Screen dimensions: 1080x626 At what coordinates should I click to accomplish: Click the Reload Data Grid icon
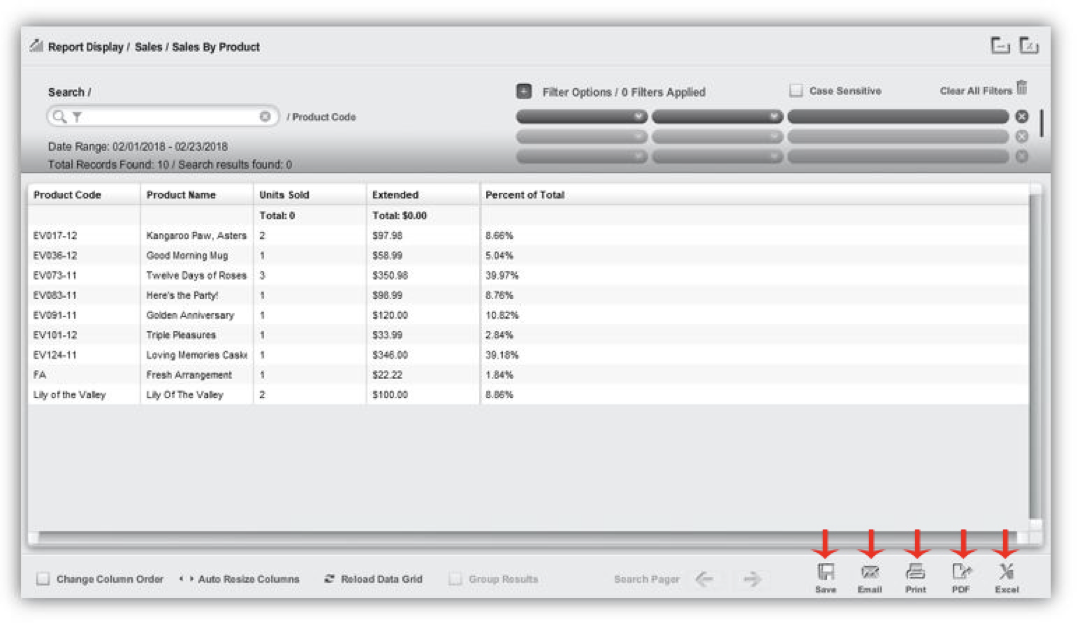(x=329, y=579)
